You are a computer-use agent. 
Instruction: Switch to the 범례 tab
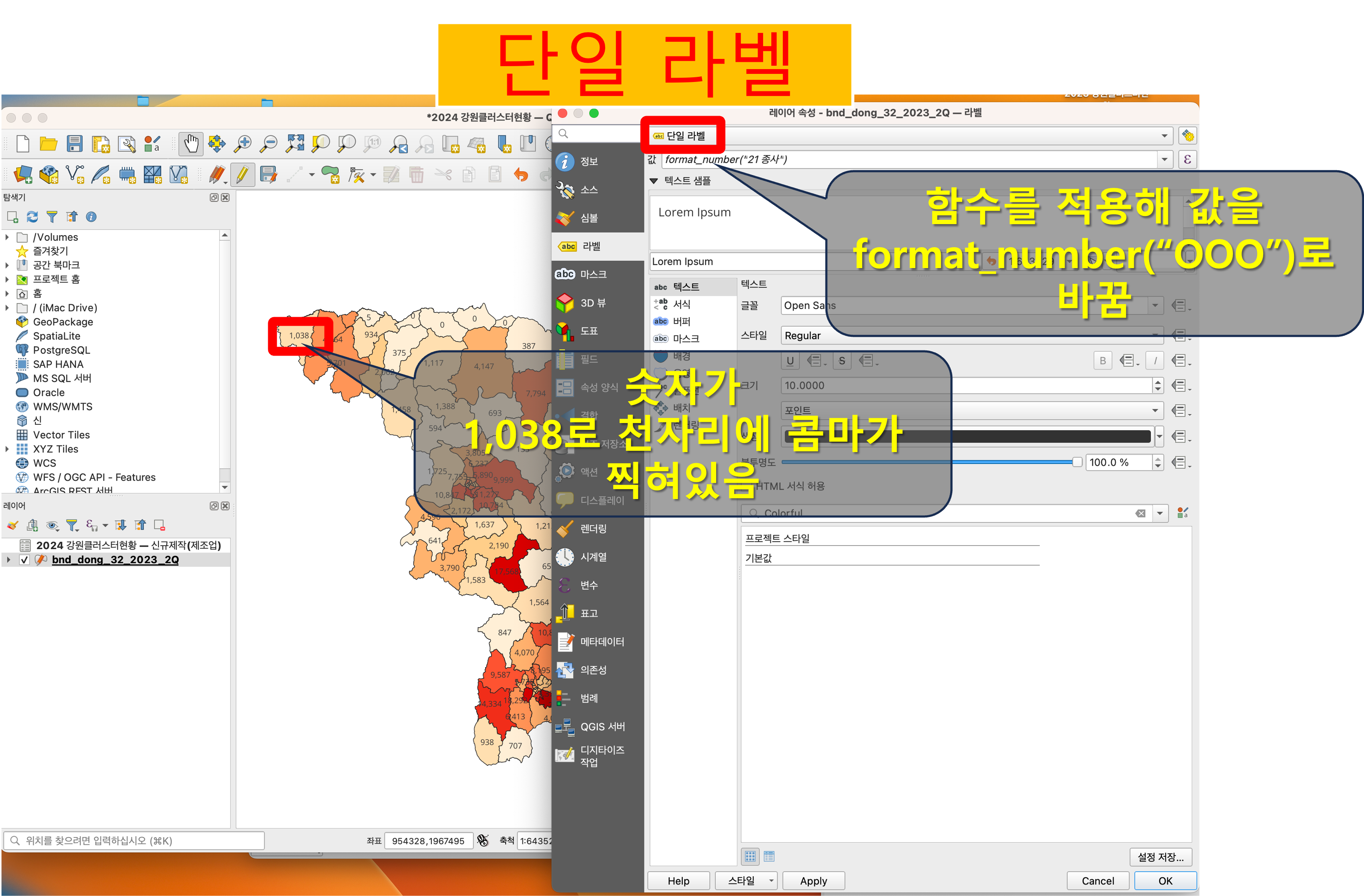[x=588, y=698]
